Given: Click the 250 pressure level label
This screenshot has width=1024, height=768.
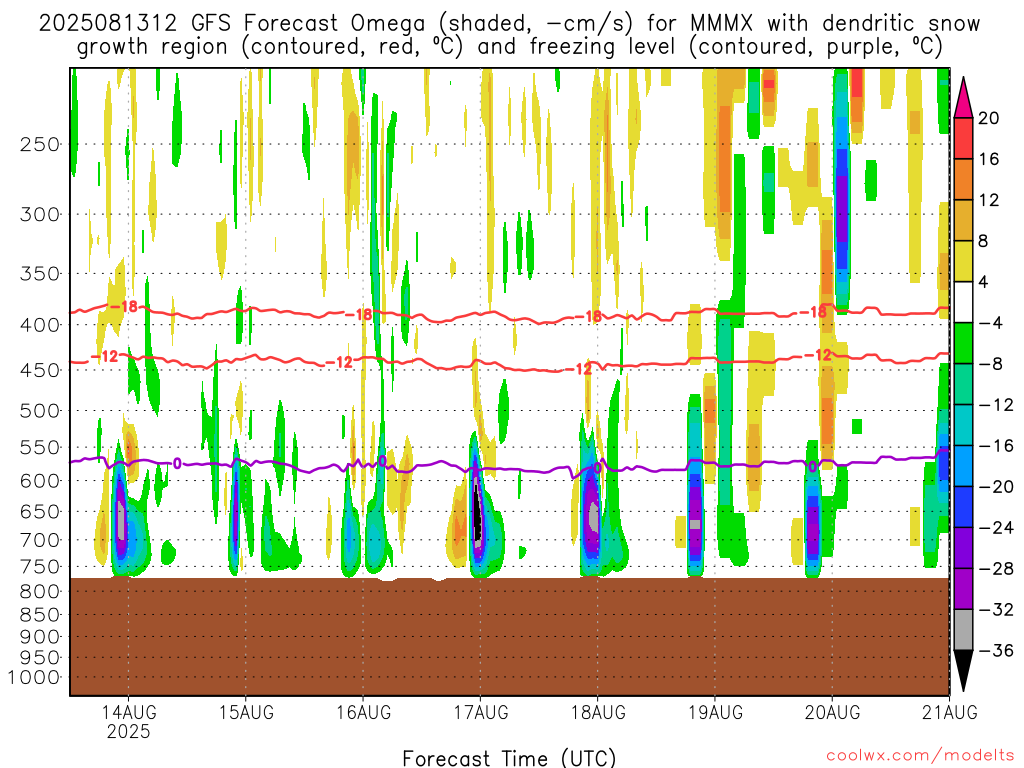Looking at the screenshot, I should [x=40, y=144].
